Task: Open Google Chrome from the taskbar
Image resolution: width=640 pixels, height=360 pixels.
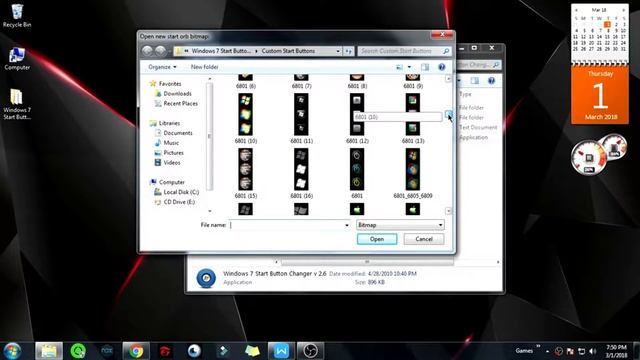Action: click(x=136, y=351)
